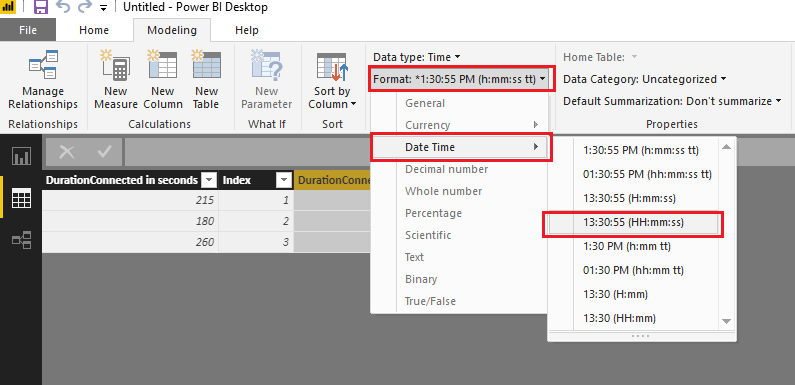Click the Save icon in title bar
Image resolution: width=795 pixels, height=385 pixels.
(x=41, y=7)
